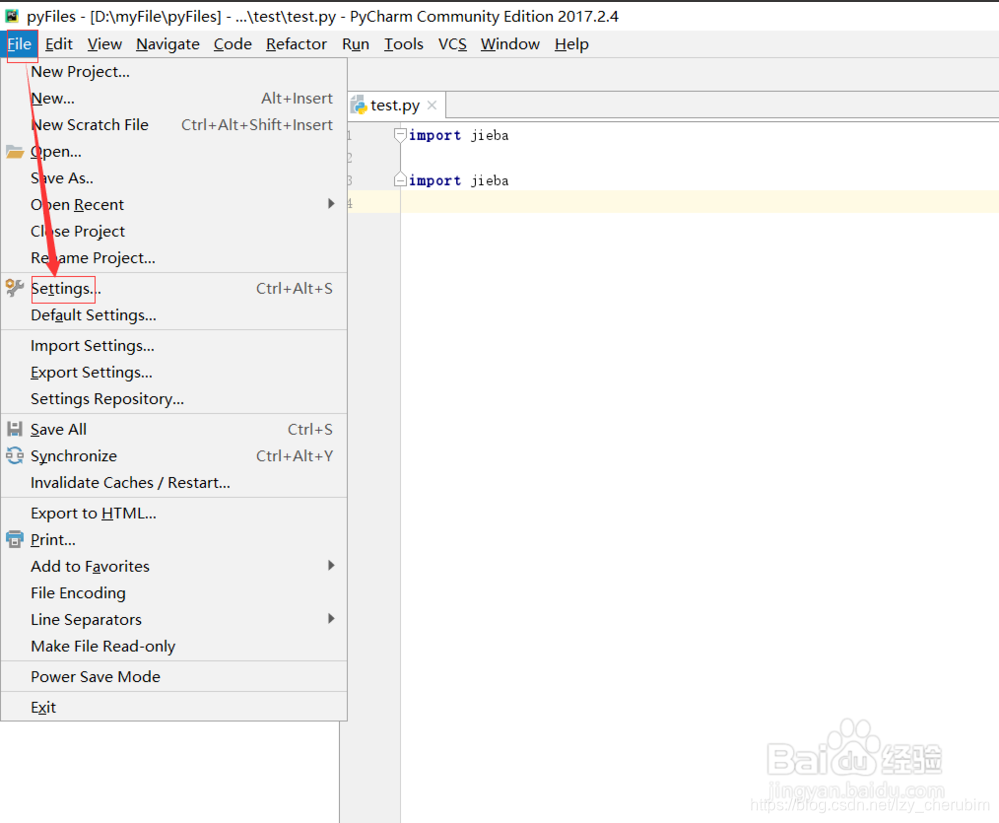Switch to the test.py tab
999x823 pixels.
click(397, 105)
